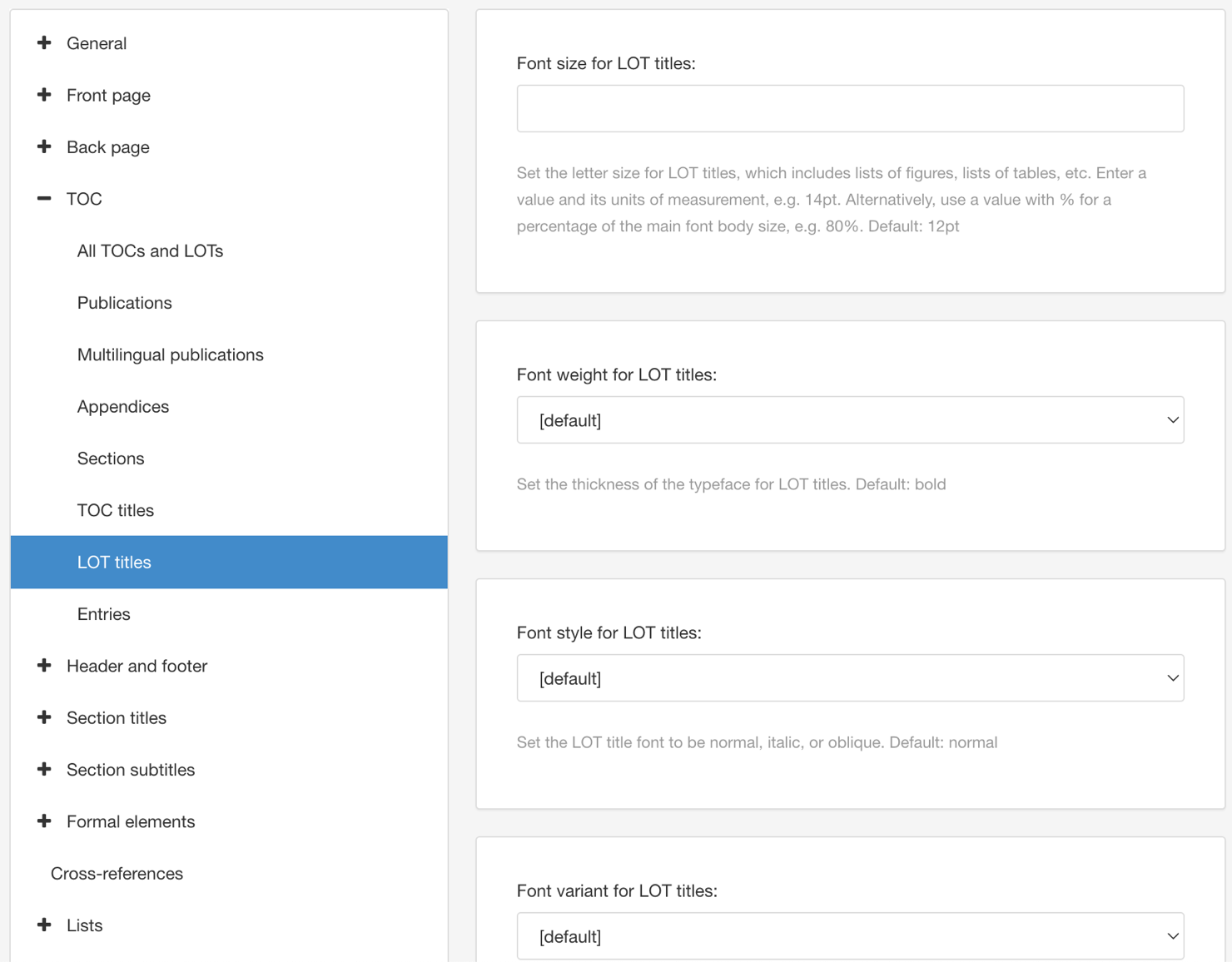Image resolution: width=1232 pixels, height=962 pixels.
Task: Select the TOC titles settings page
Action: 115,510
